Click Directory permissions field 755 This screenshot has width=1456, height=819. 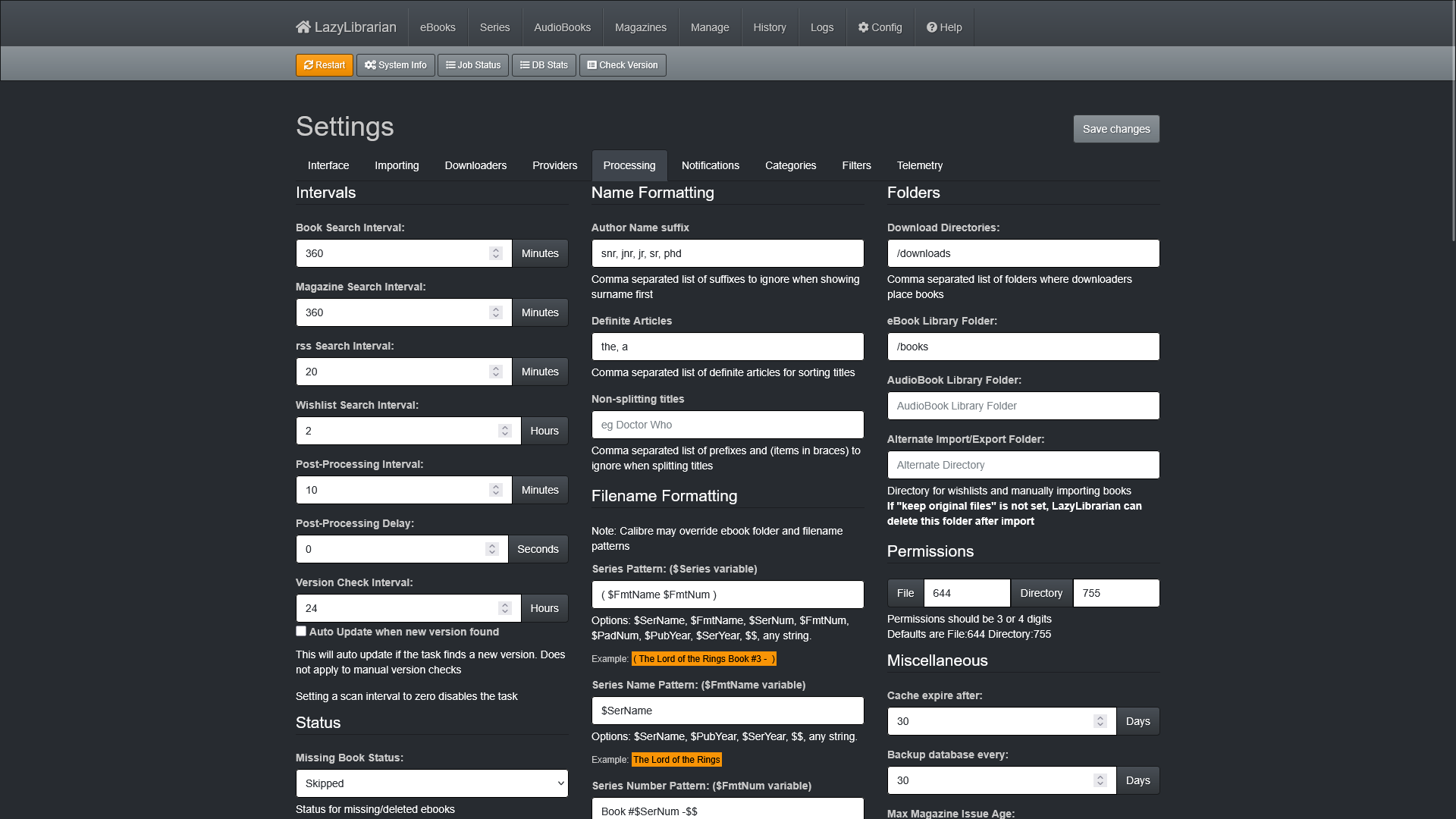pyautogui.click(x=1116, y=593)
